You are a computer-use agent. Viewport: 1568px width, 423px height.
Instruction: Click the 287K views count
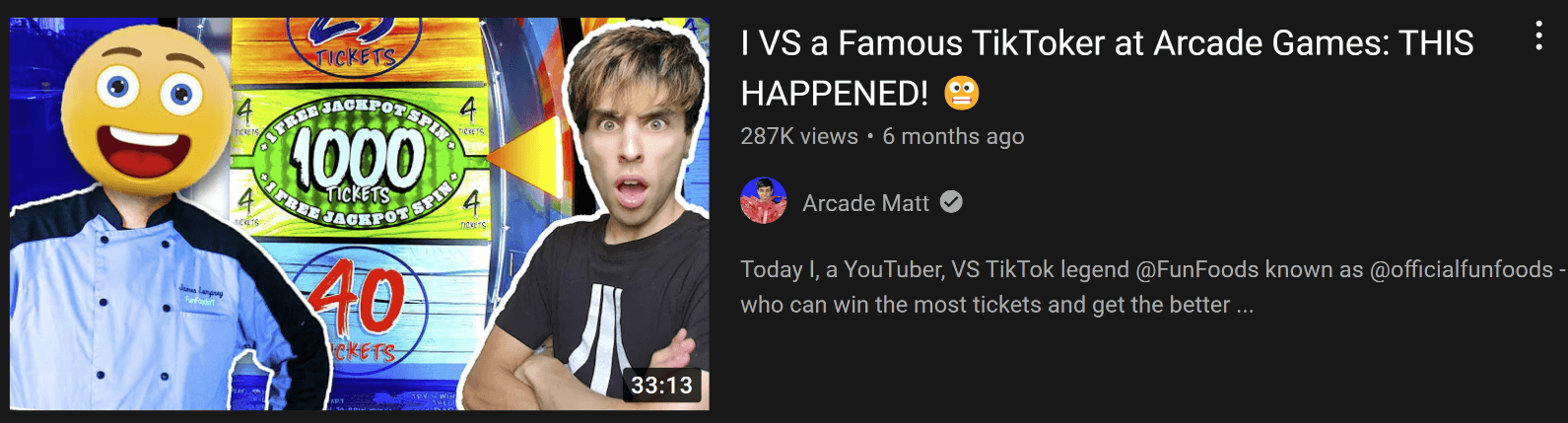[x=799, y=136]
